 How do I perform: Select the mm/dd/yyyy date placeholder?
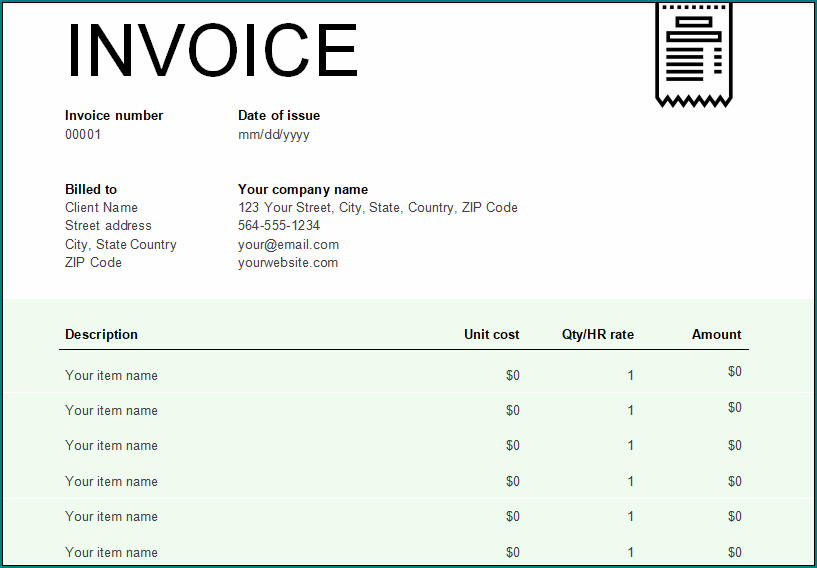coord(274,135)
